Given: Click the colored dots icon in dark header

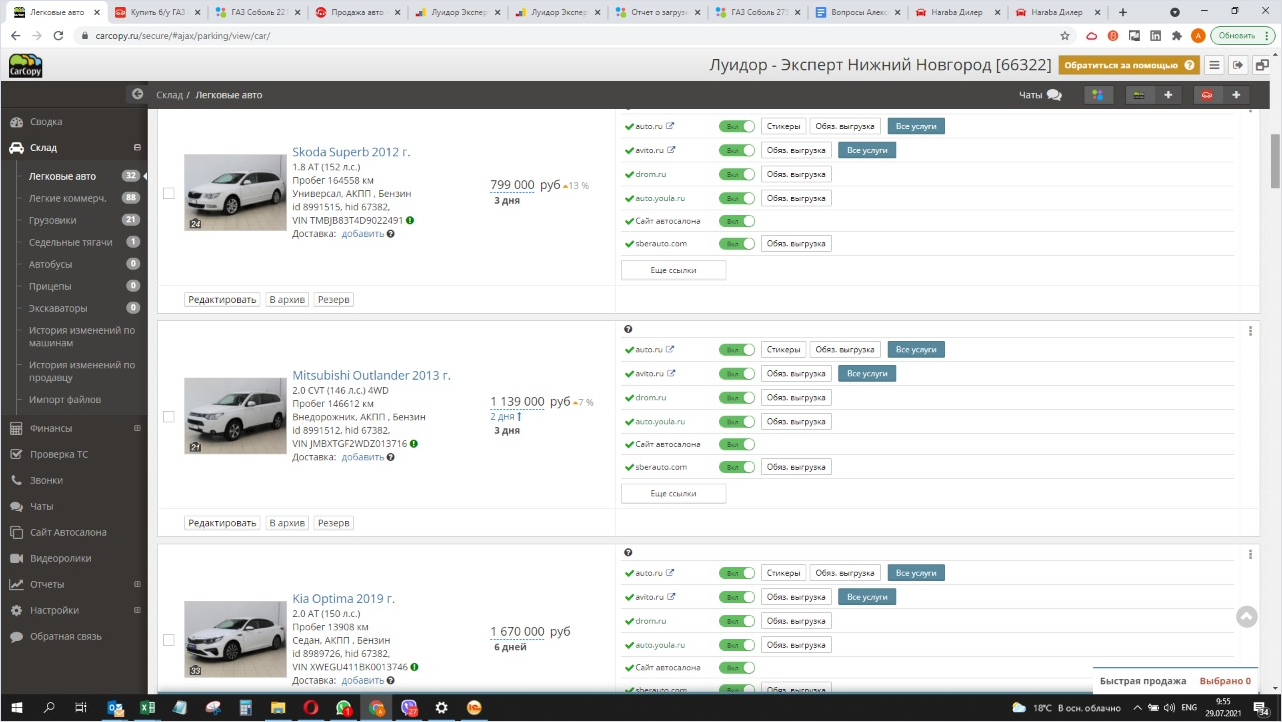Looking at the screenshot, I should (x=1098, y=95).
